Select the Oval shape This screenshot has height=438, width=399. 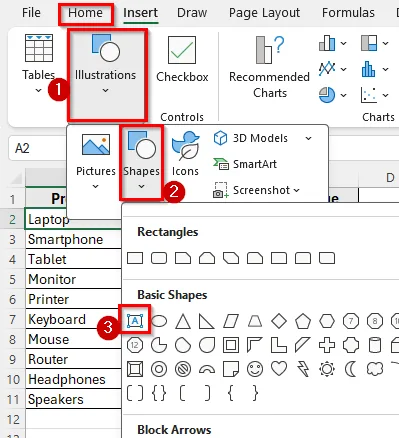(x=159, y=321)
